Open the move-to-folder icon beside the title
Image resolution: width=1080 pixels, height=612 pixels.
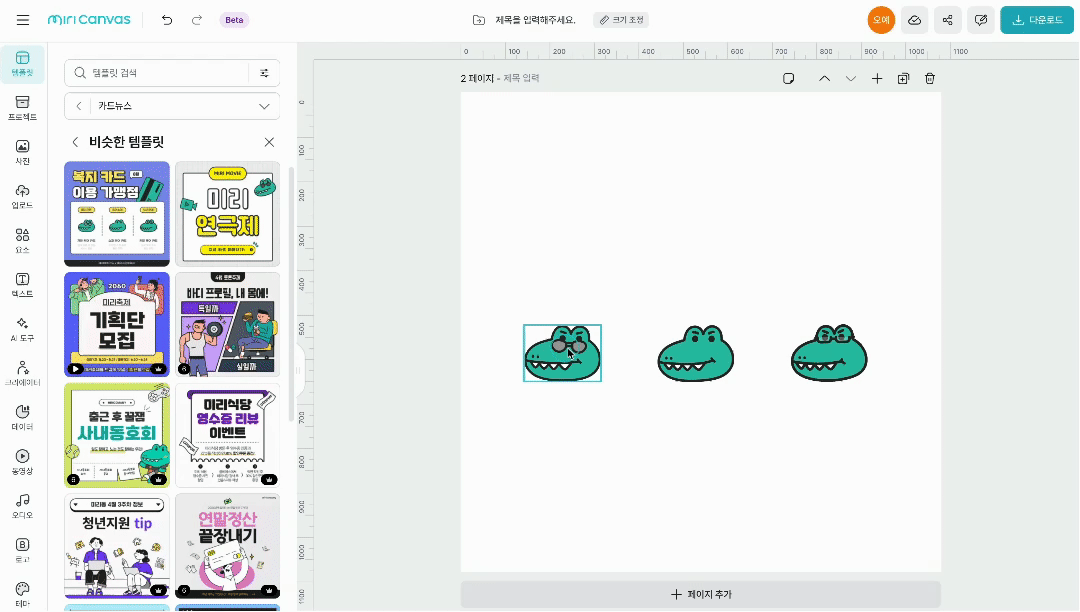(479, 20)
